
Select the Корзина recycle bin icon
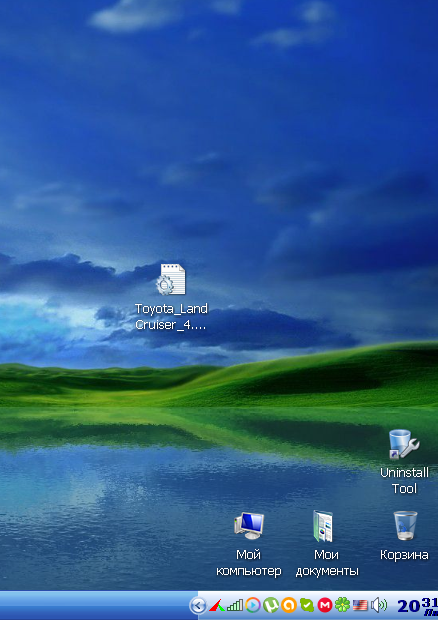pyautogui.click(x=405, y=526)
